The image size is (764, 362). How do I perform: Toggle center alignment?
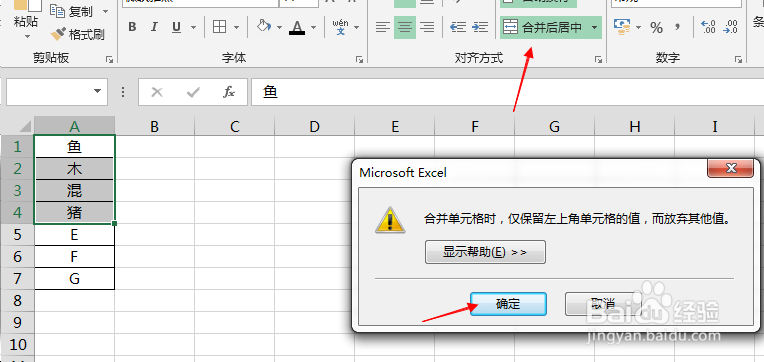pos(405,27)
